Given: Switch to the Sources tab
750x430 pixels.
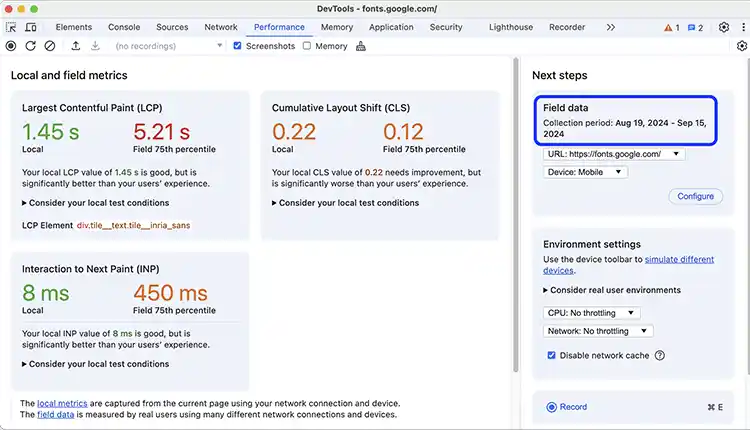Looking at the screenshot, I should [172, 27].
